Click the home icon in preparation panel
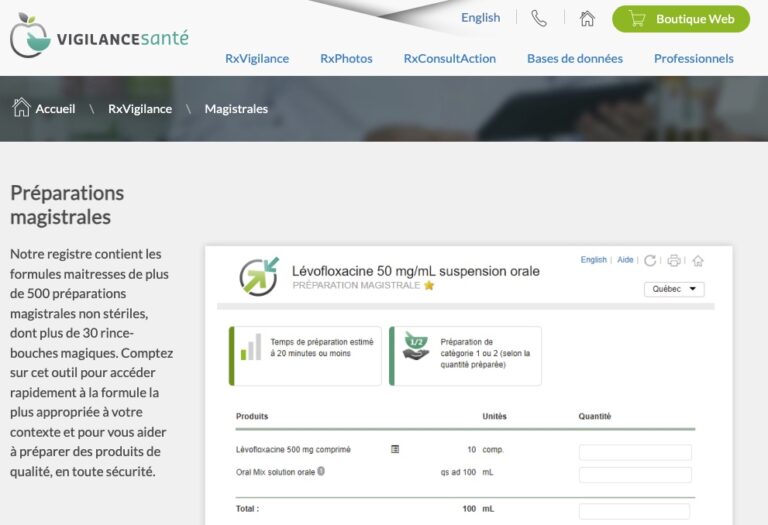This screenshot has width=768, height=525. pos(698,261)
